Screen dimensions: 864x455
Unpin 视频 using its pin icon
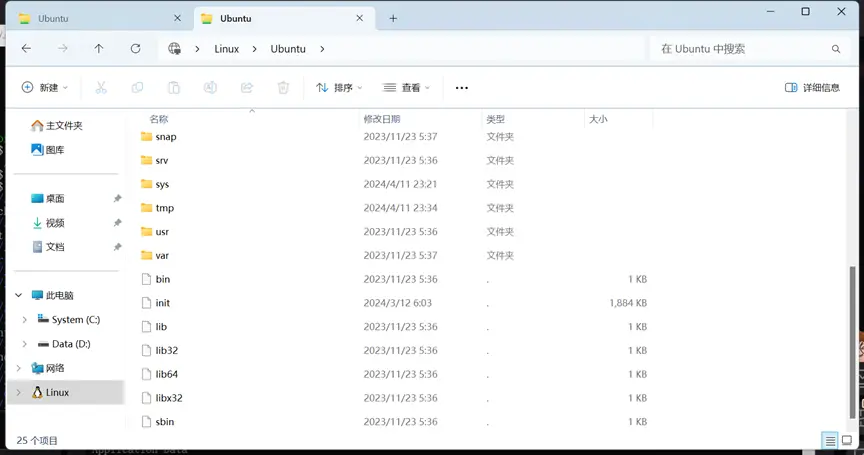pos(117,223)
